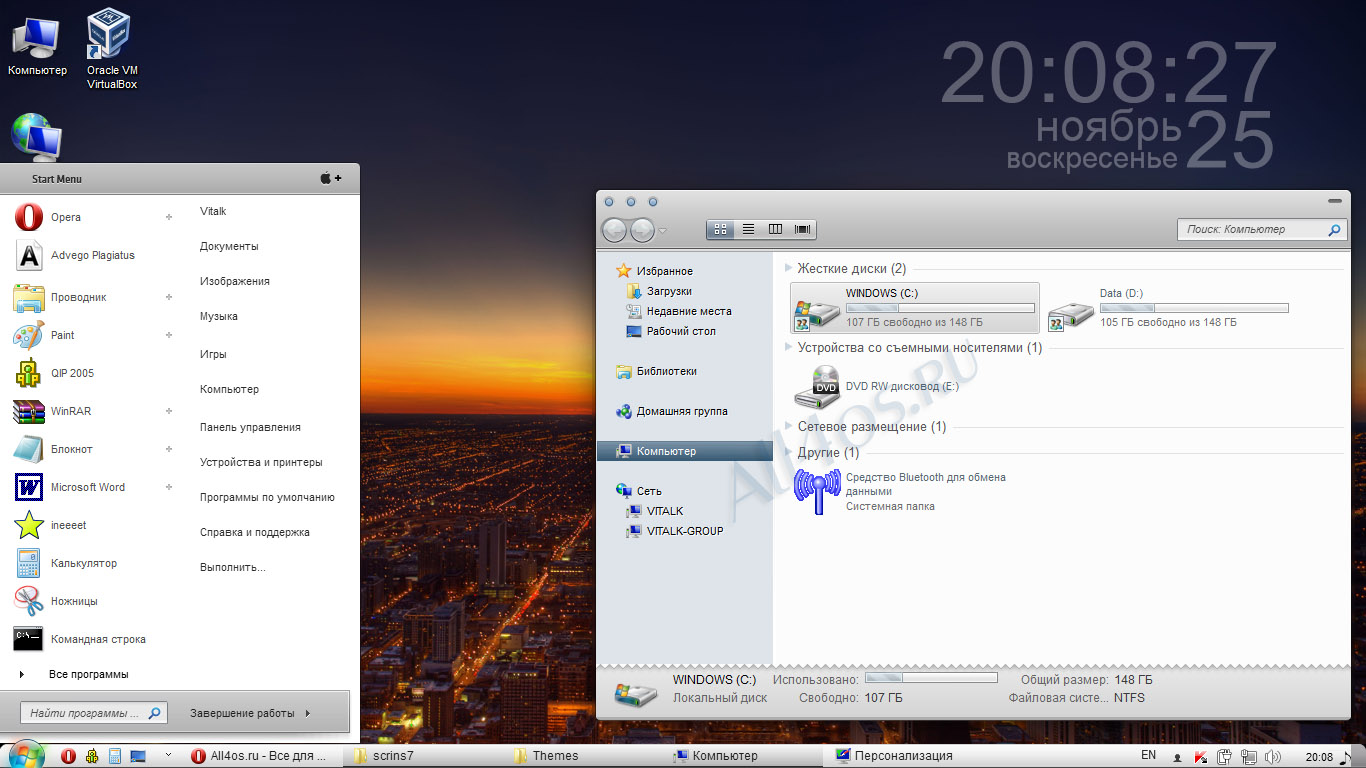
Task: Open Устройства и принтеры
Action: (261, 462)
